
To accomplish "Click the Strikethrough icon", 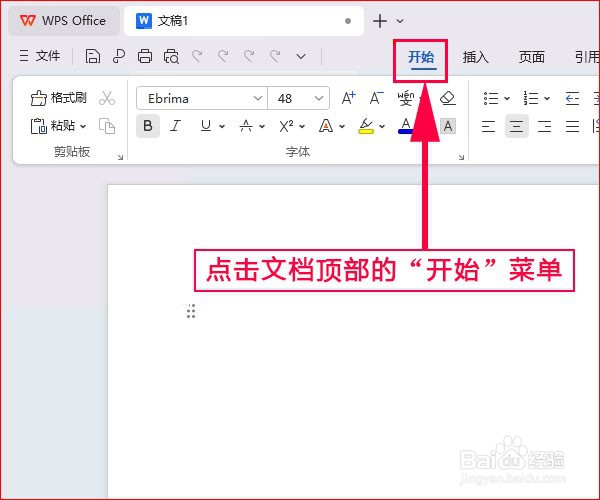I will [246, 126].
